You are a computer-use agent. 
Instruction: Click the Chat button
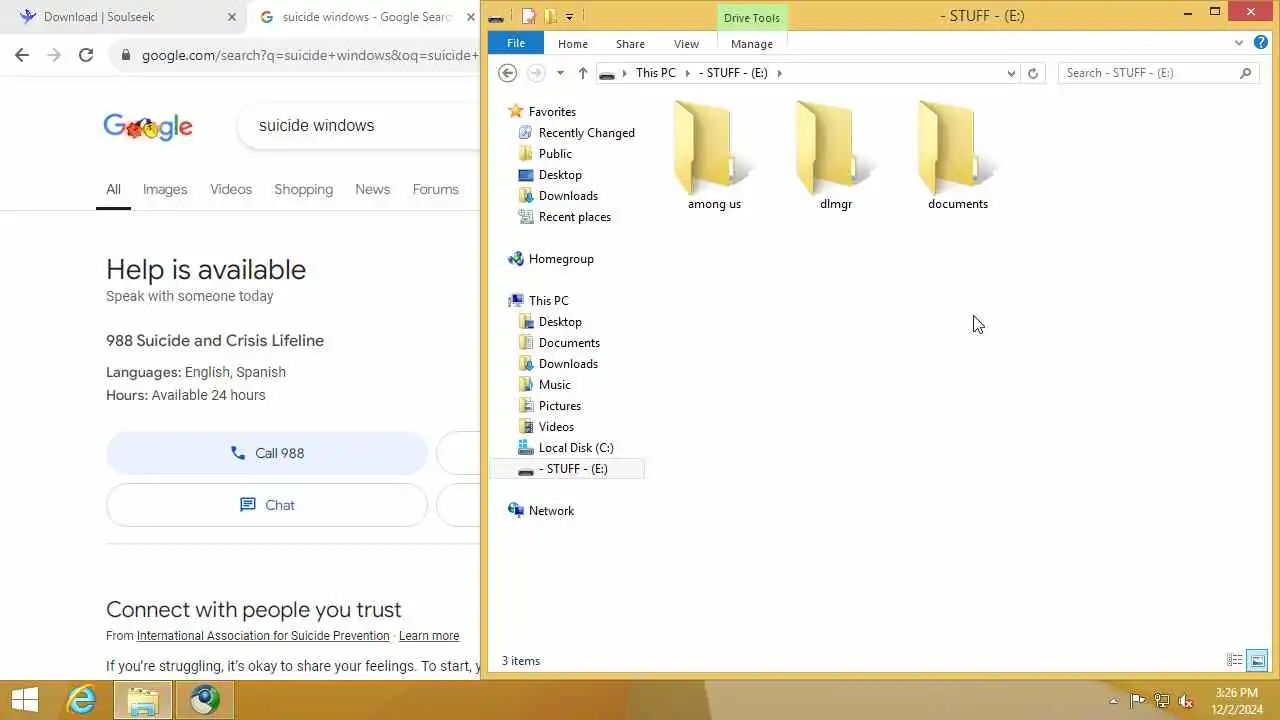tap(267, 505)
